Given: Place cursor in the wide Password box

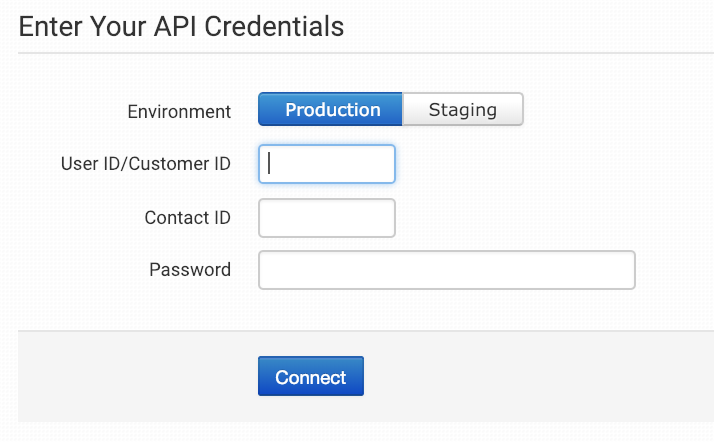Looking at the screenshot, I should click(446, 270).
